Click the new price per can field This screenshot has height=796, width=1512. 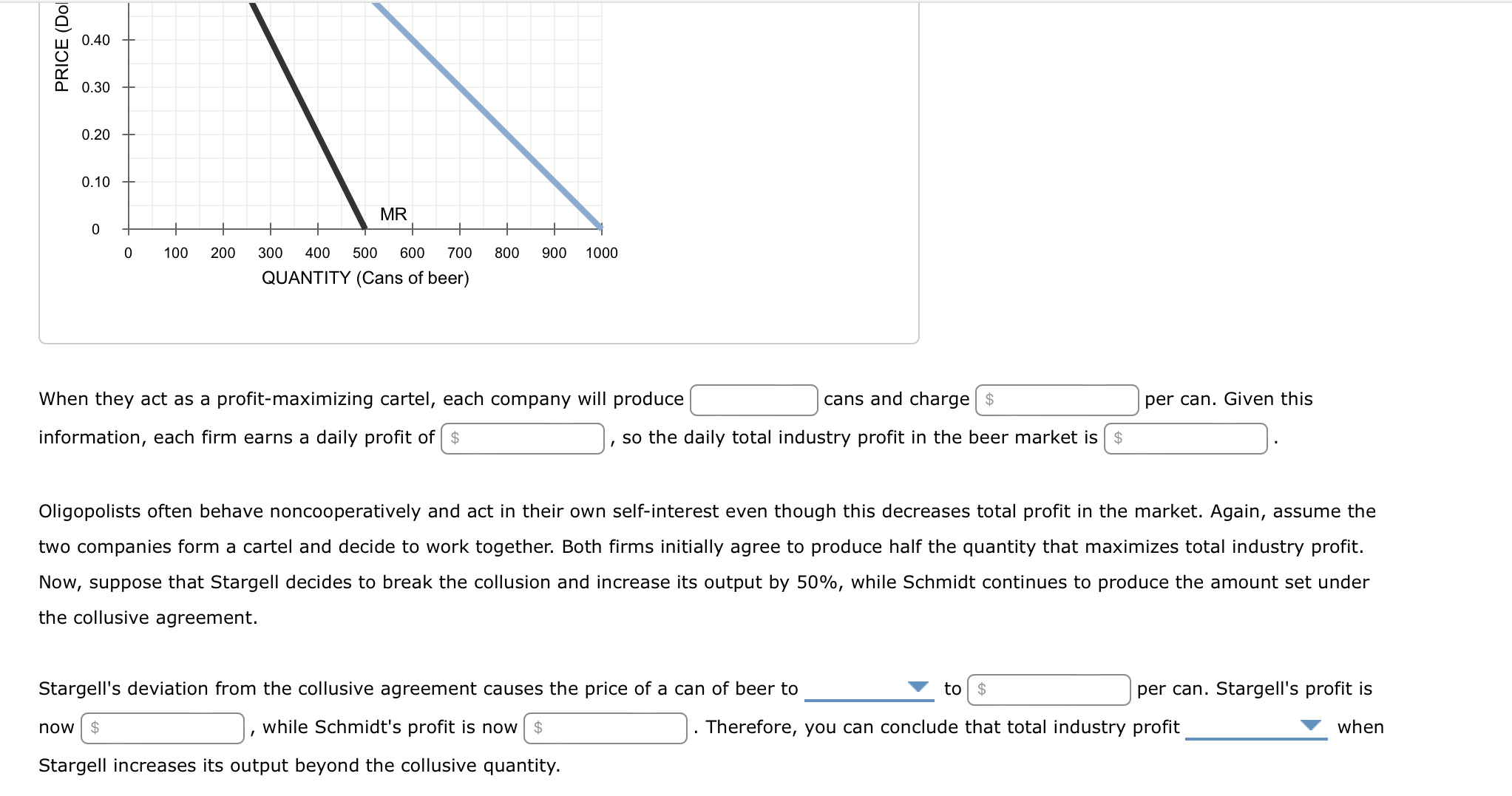[x=1050, y=689]
